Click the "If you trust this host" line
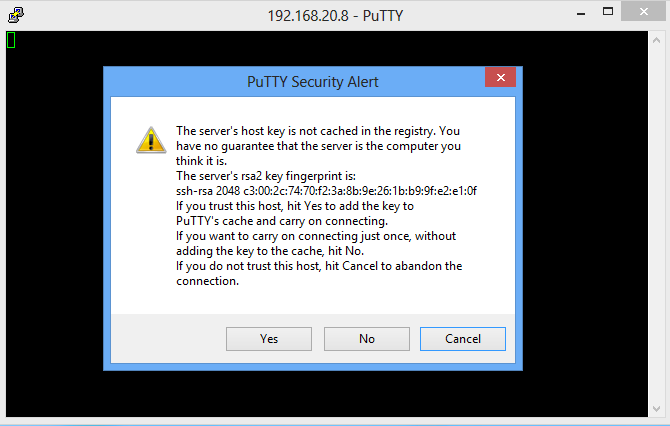 point(295,206)
